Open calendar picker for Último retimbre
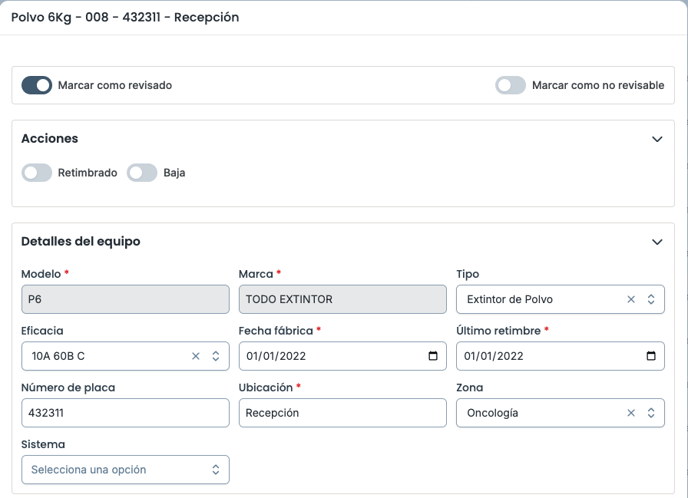Viewport: 688px width, 498px height. [x=651, y=356]
